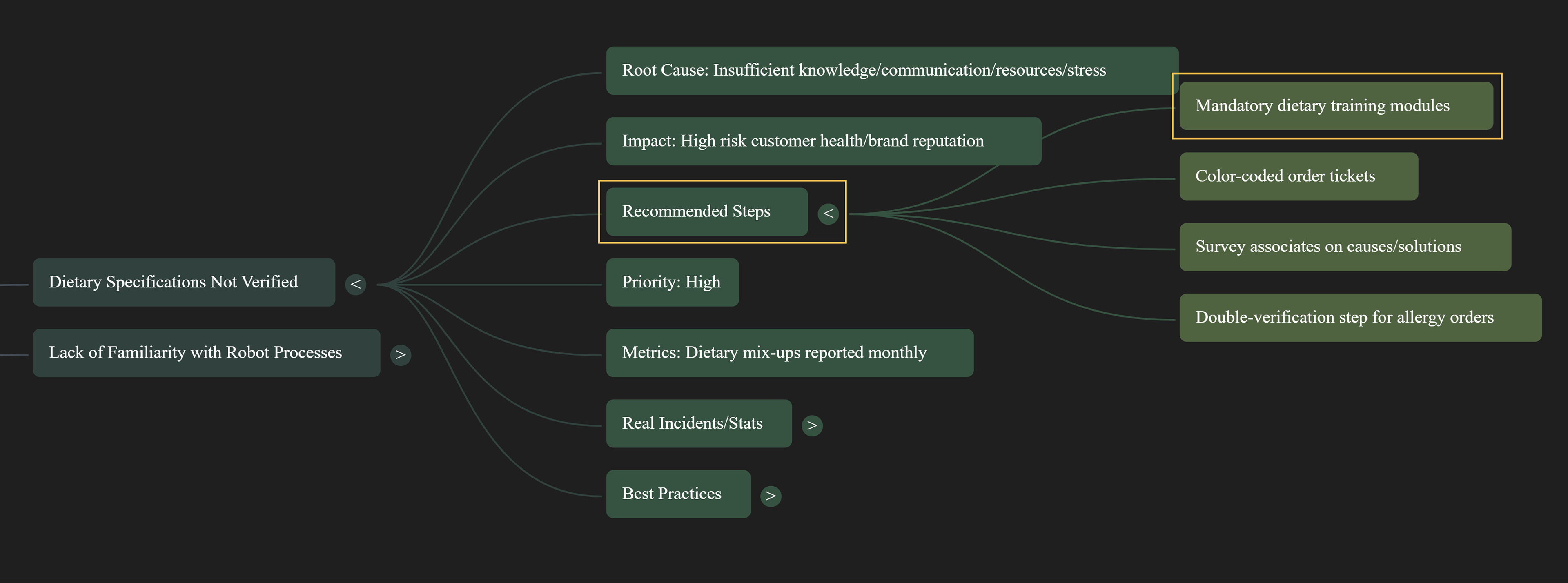Click Lack of Familiarity with Robot Processes node

pyautogui.click(x=206, y=353)
